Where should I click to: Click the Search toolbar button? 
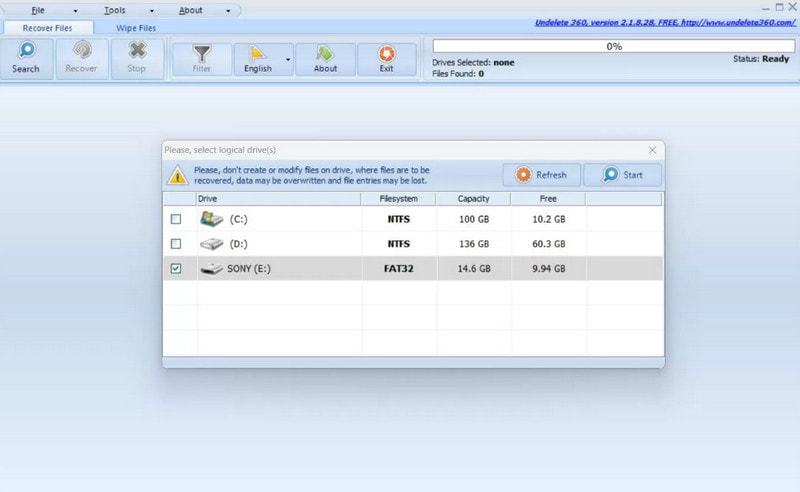pos(27,59)
